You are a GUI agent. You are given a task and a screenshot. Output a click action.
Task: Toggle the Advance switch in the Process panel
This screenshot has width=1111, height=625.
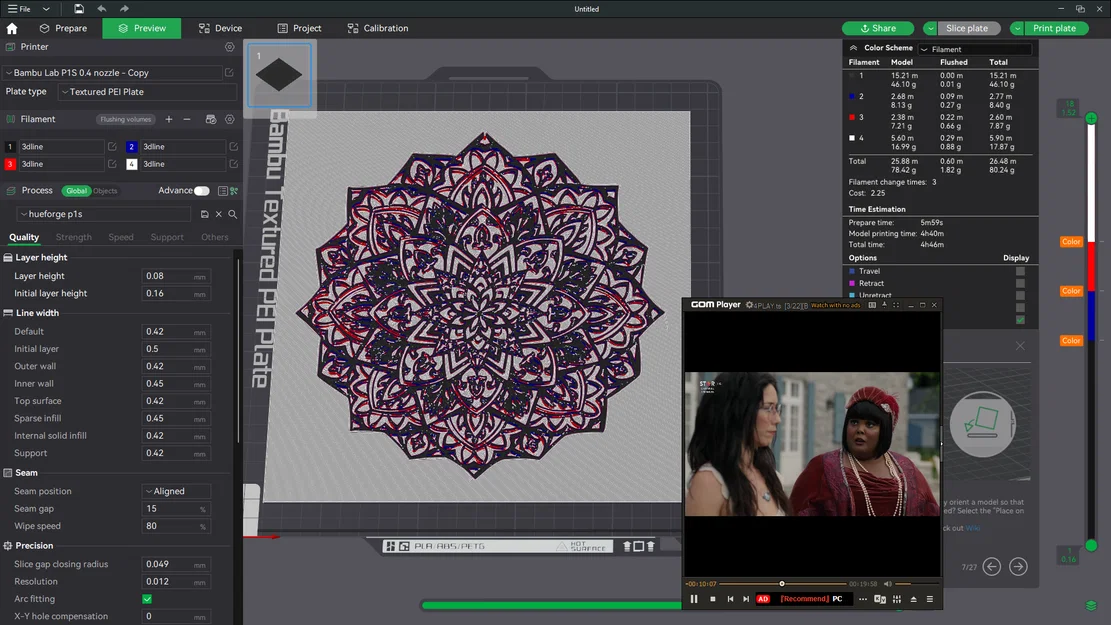[x=201, y=190]
